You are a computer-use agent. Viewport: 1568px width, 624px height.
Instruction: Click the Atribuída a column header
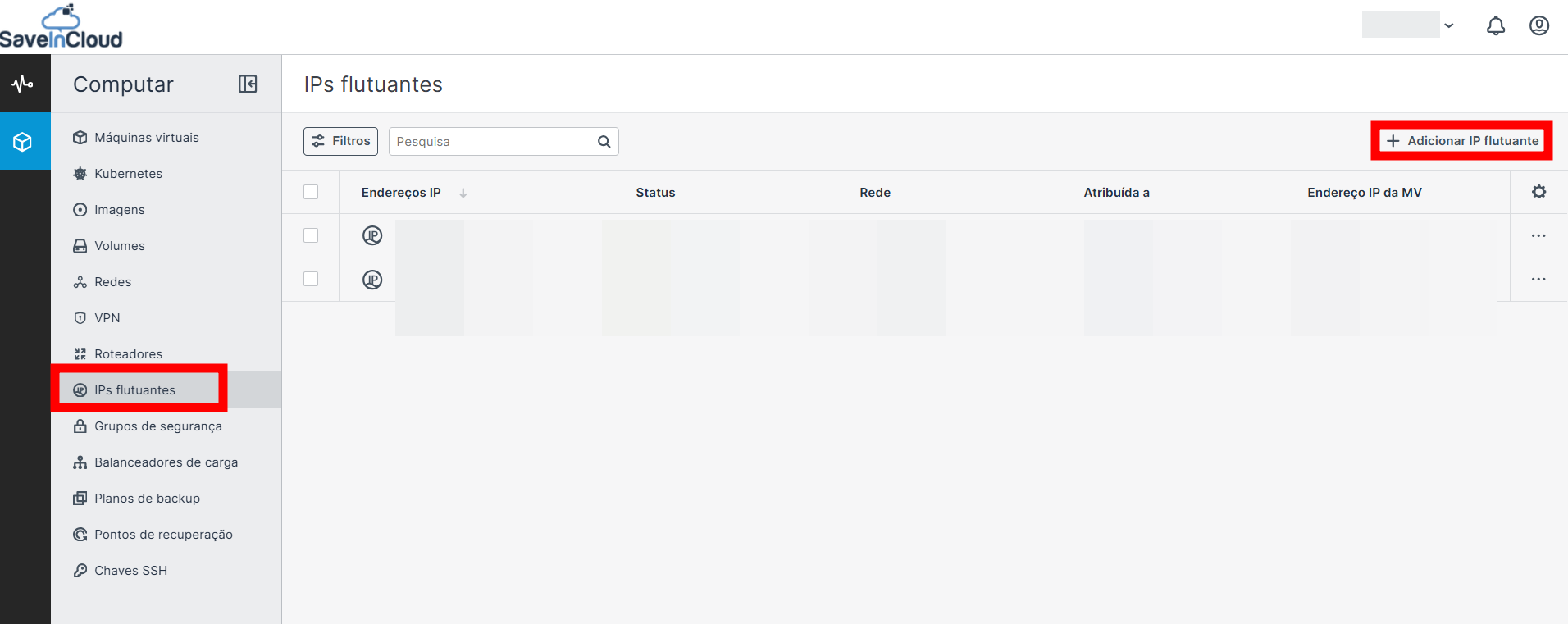click(1116, 193)
